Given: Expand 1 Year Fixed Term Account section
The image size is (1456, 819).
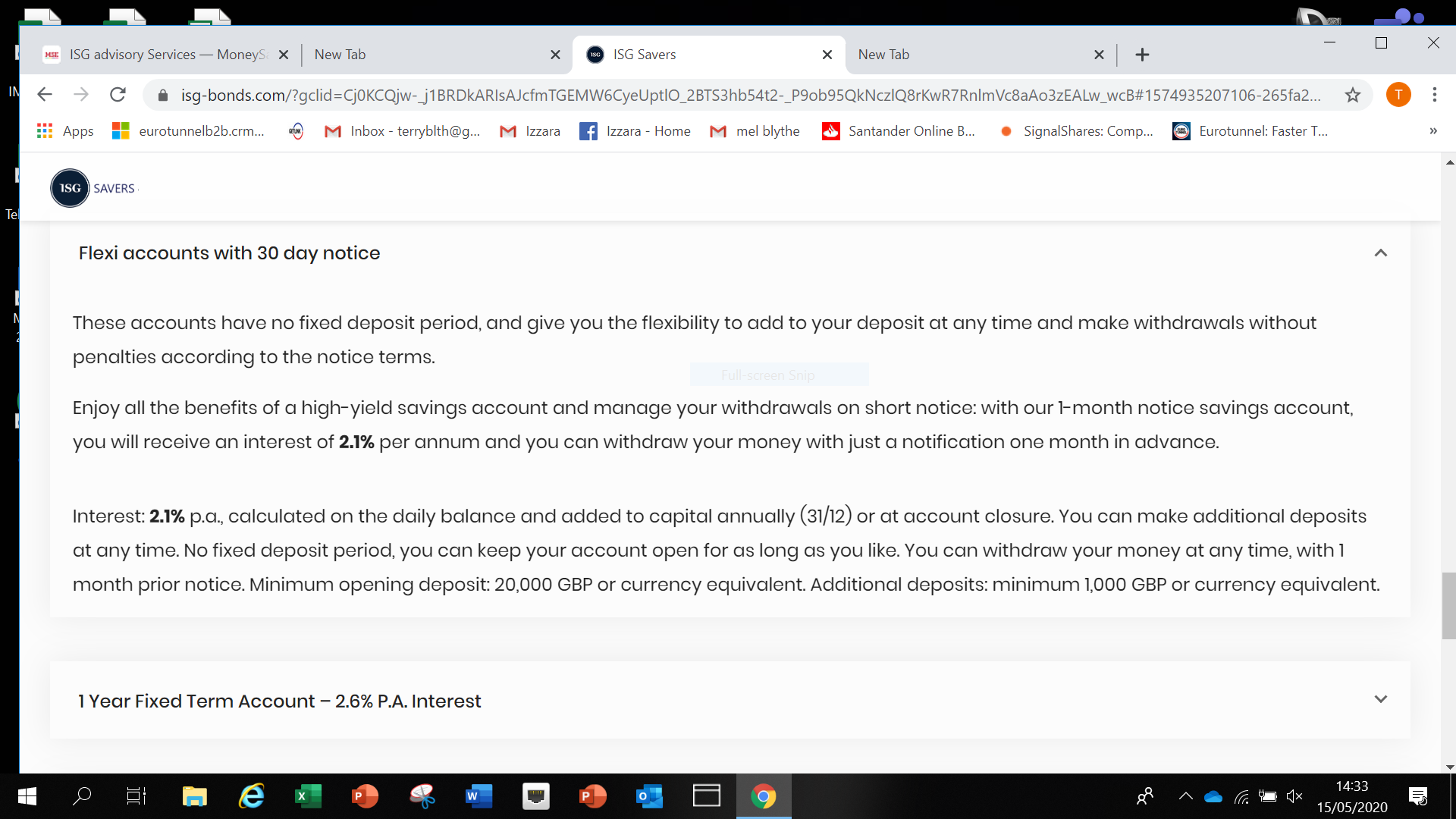Looking at the screenshot, I should 1380,699.
